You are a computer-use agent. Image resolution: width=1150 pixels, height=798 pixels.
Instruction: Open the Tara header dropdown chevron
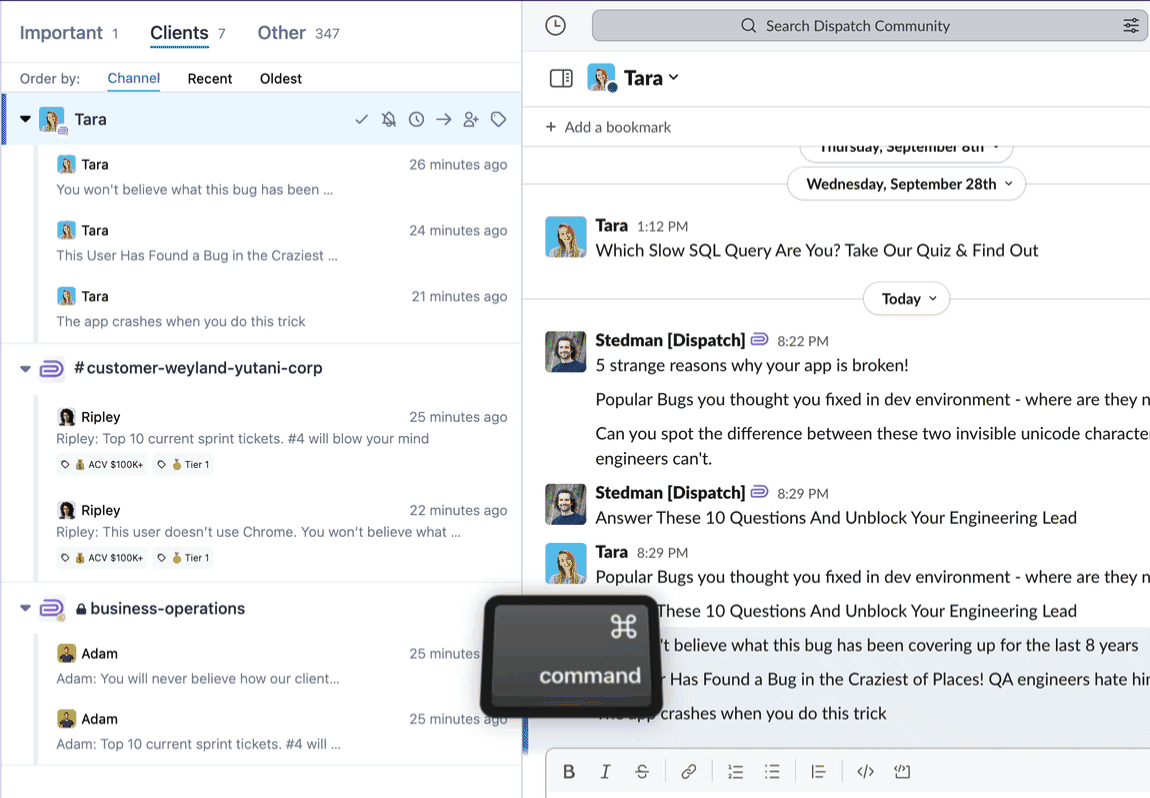click(x=674, y=77)
